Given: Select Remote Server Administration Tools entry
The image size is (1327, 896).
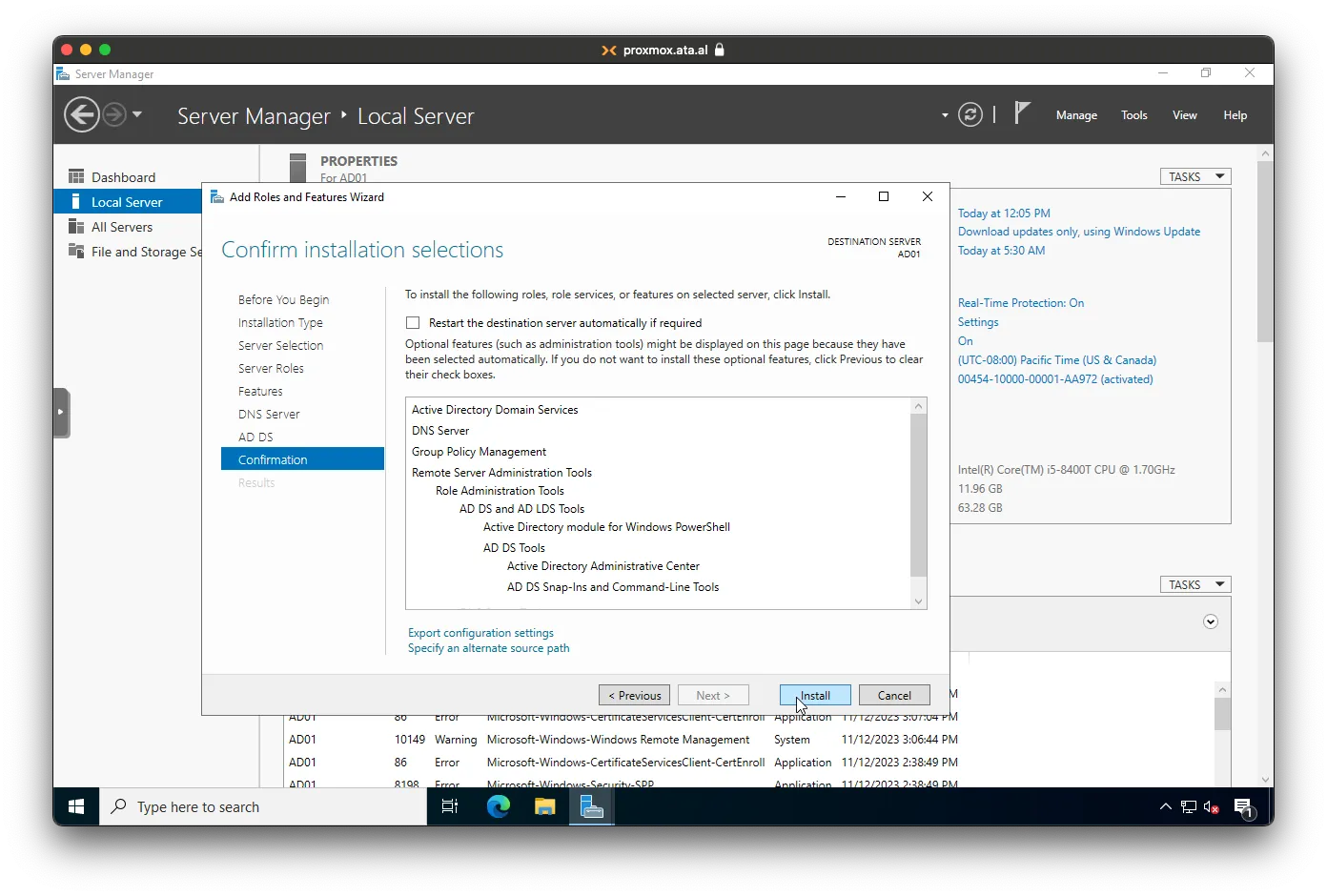Looking at the screenshot, I should click(501, 473).
